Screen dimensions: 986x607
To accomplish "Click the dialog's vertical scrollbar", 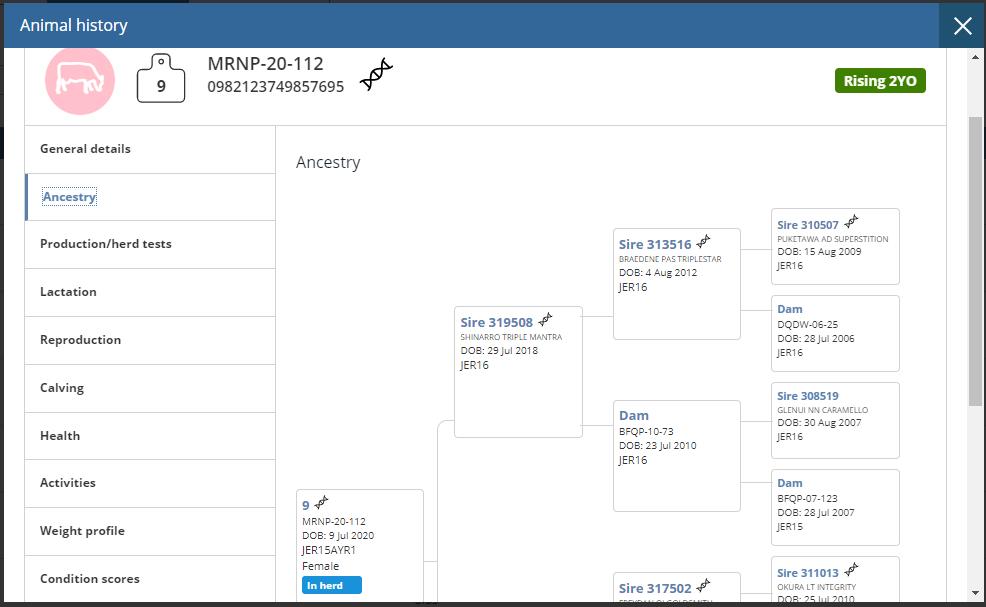I will point(976,260).
